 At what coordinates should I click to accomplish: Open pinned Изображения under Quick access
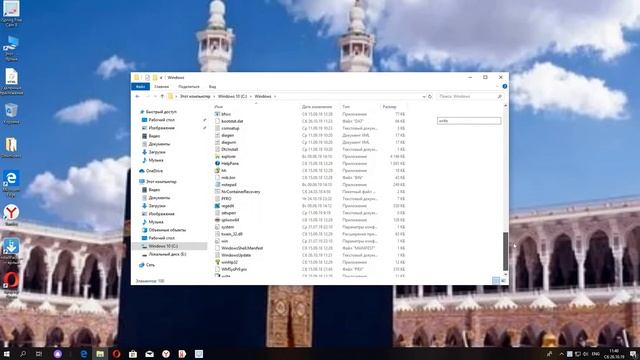(162, 128)
